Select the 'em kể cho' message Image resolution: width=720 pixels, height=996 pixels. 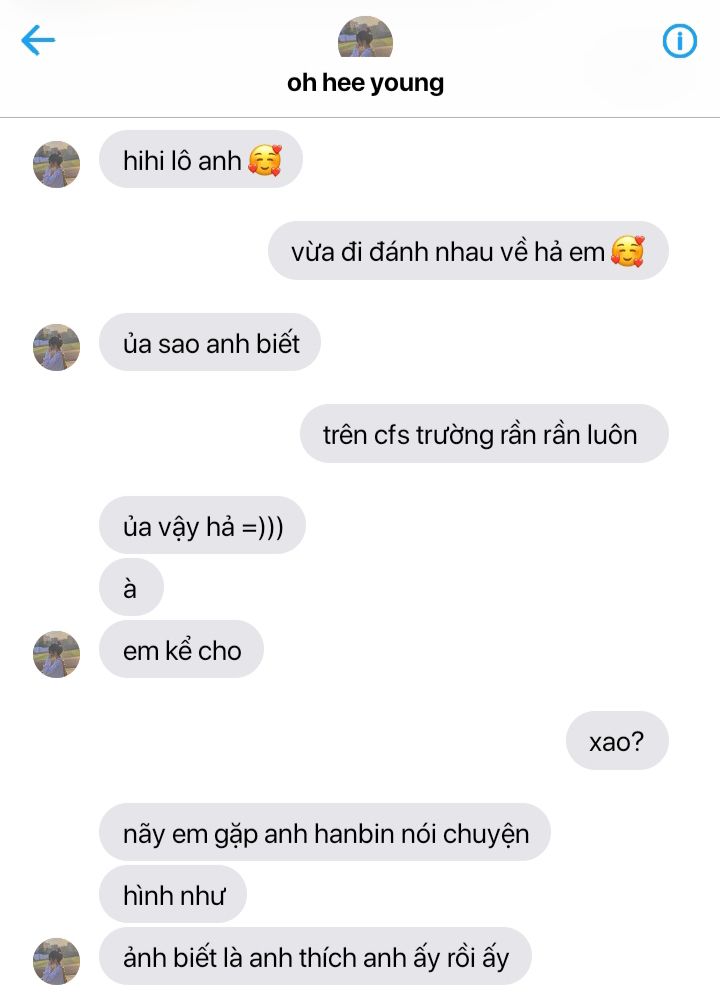tap(181, 649)
